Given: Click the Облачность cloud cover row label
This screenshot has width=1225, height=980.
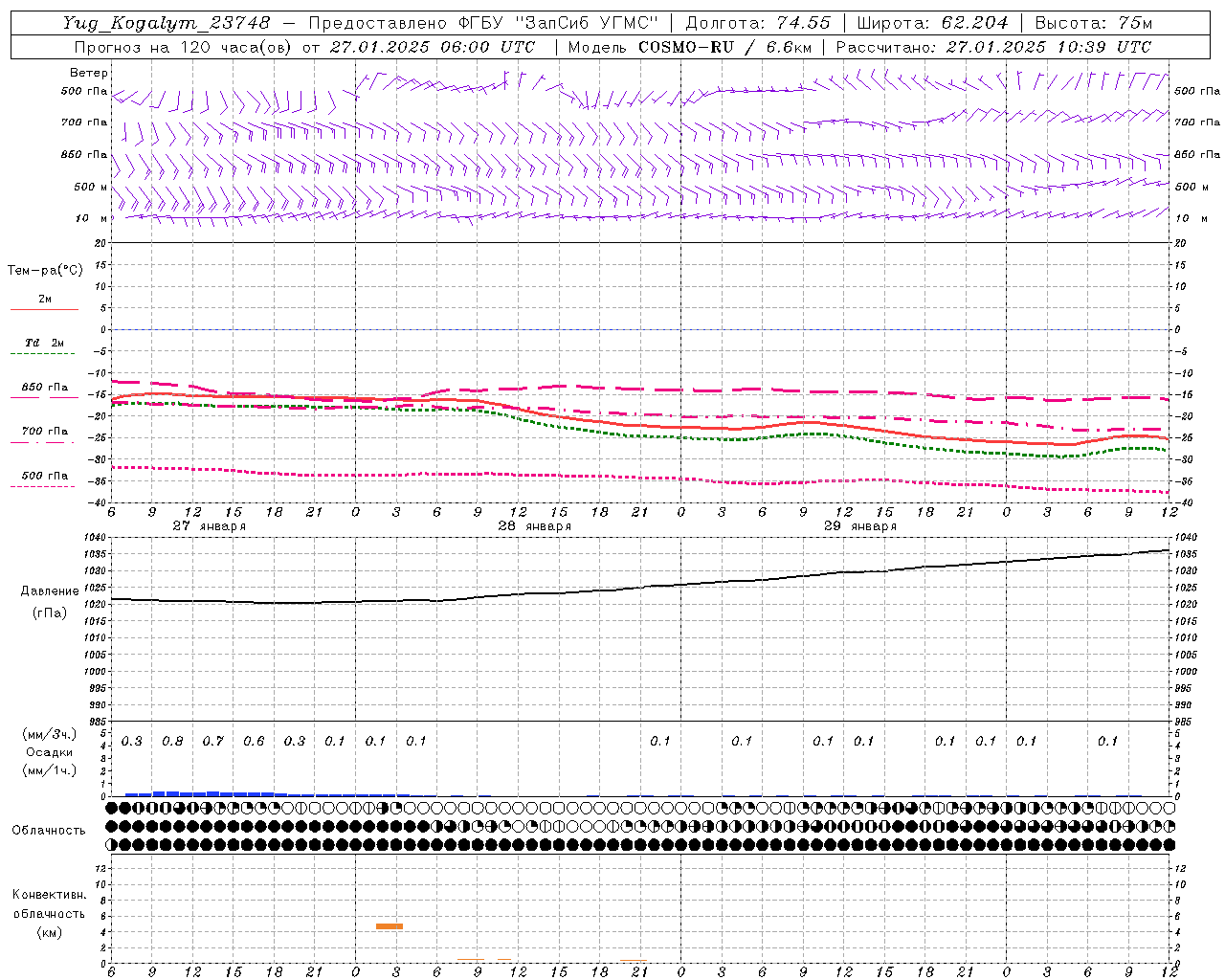Looking at the screenshot, I should (x=49, y=831).
